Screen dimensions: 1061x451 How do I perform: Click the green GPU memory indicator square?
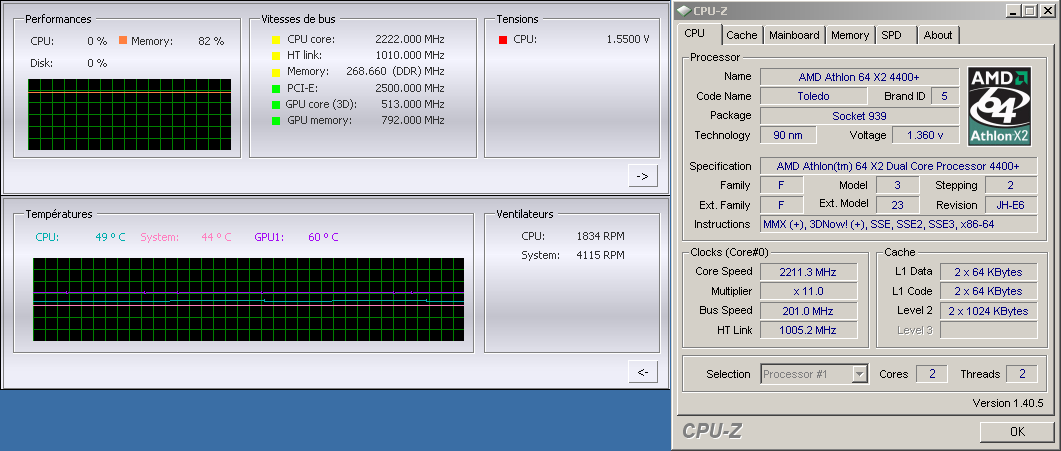pyautogui.click(x=275, y=121)
